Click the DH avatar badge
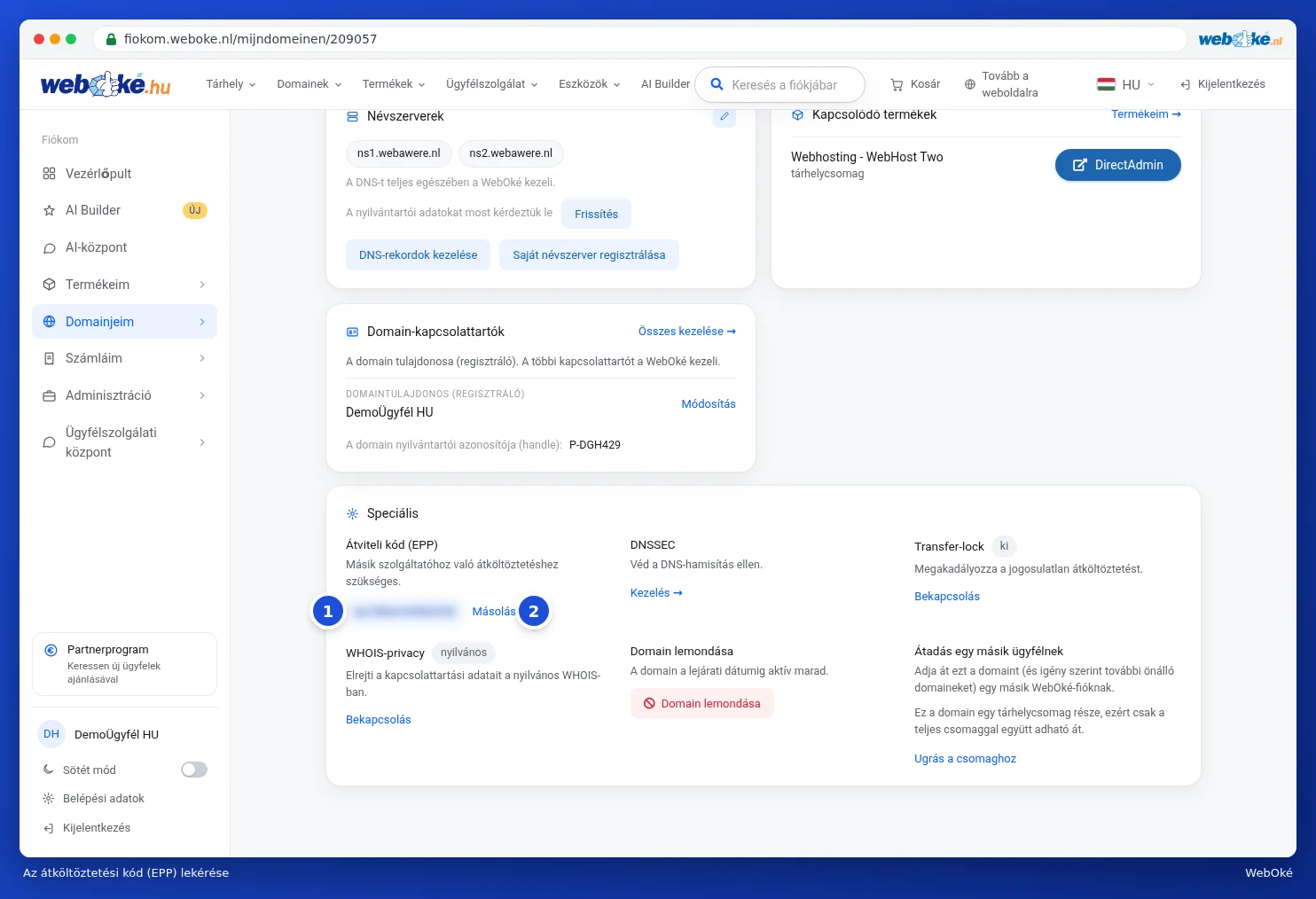Viewport: 1316px width, 899px height. (x=51, y=734)
